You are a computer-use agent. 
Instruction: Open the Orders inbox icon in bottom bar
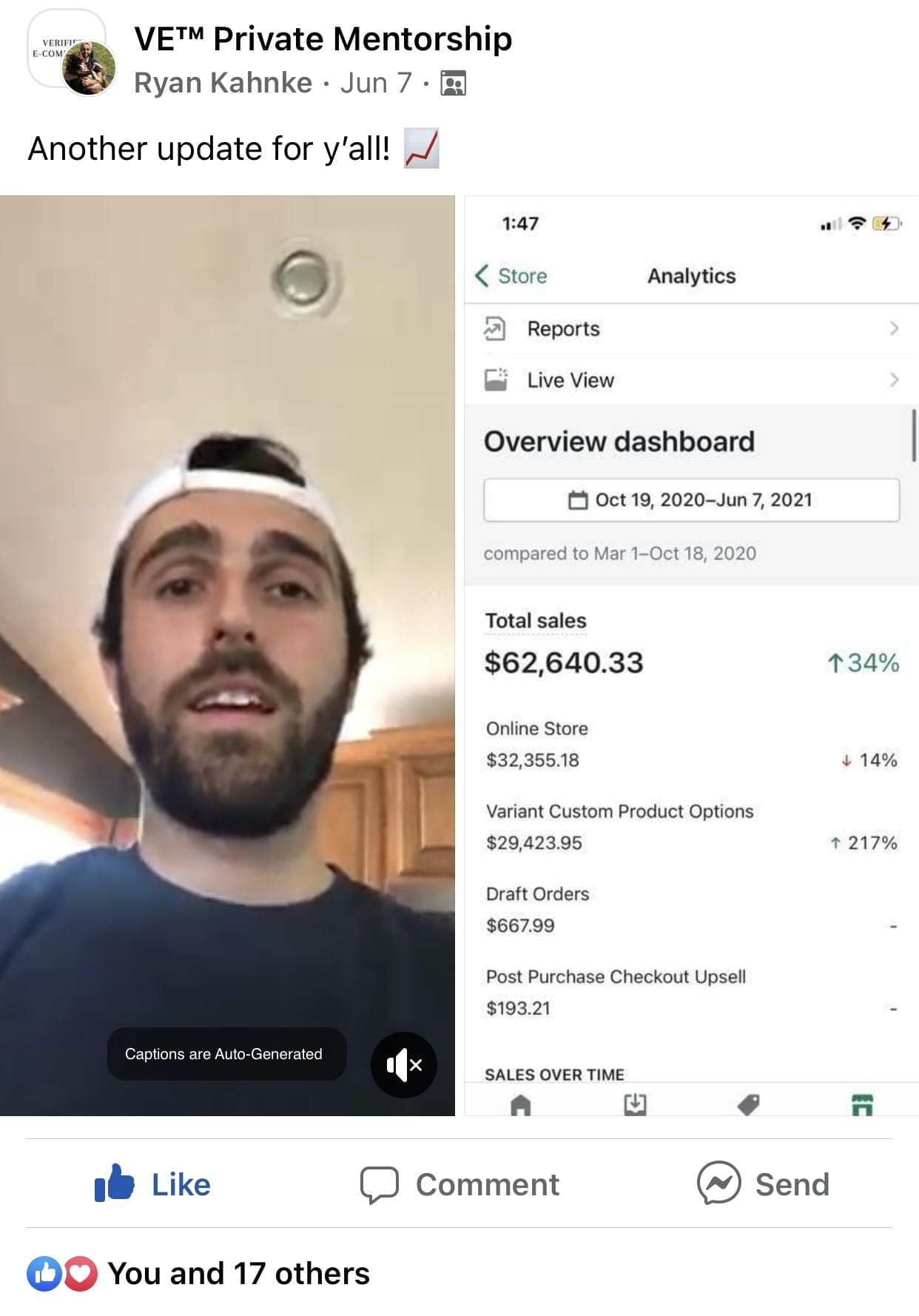pyautogui.click(x=635, y=1105)
